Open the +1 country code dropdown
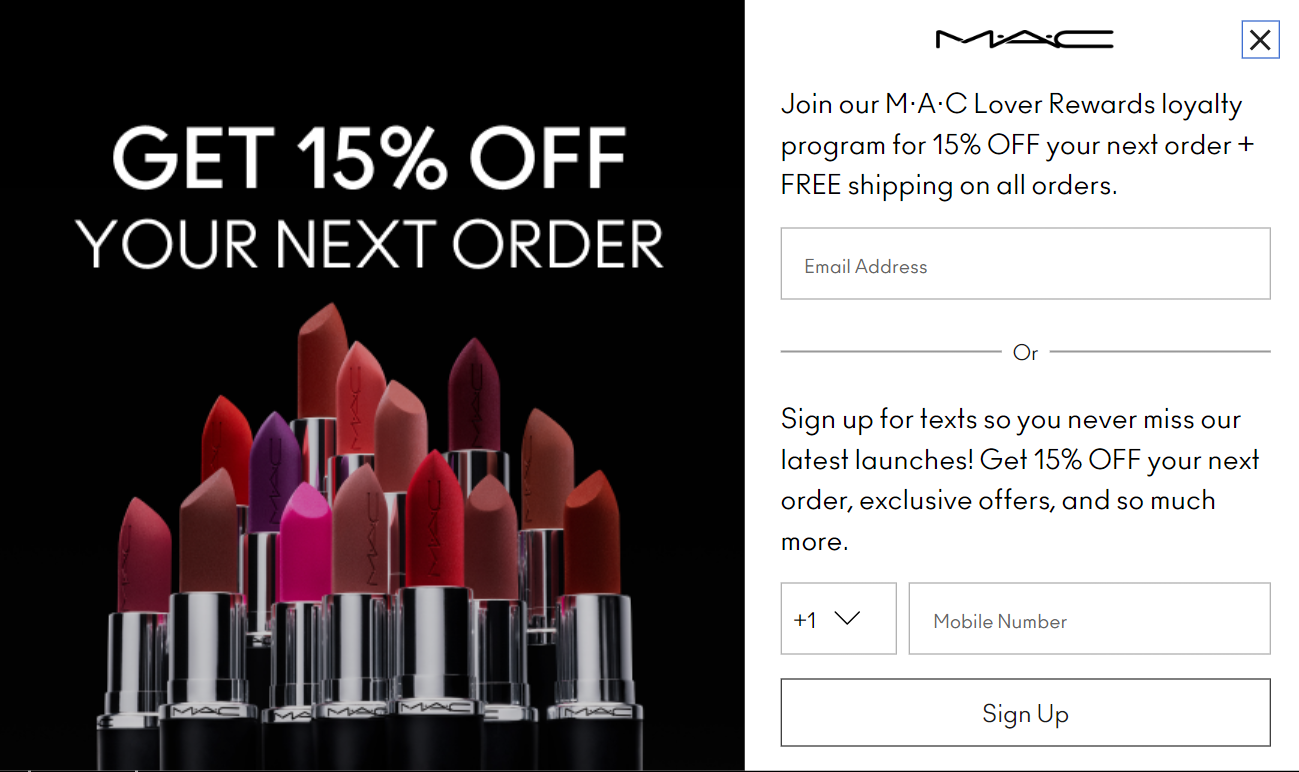The image size is (1299, 772). [838, 619]
